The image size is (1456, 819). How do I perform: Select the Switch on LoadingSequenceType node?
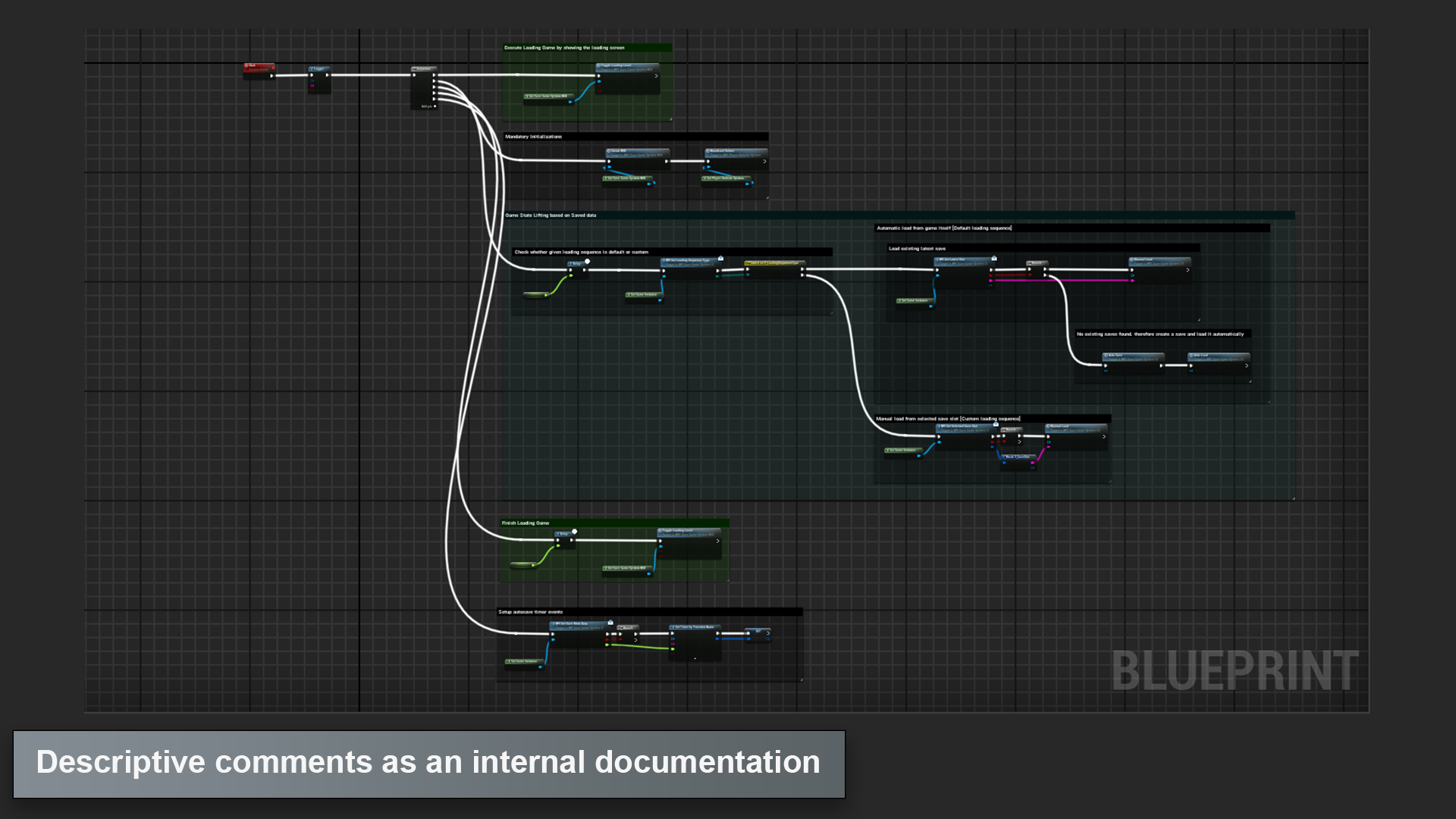pyautogui.click(x=773, y=263)
